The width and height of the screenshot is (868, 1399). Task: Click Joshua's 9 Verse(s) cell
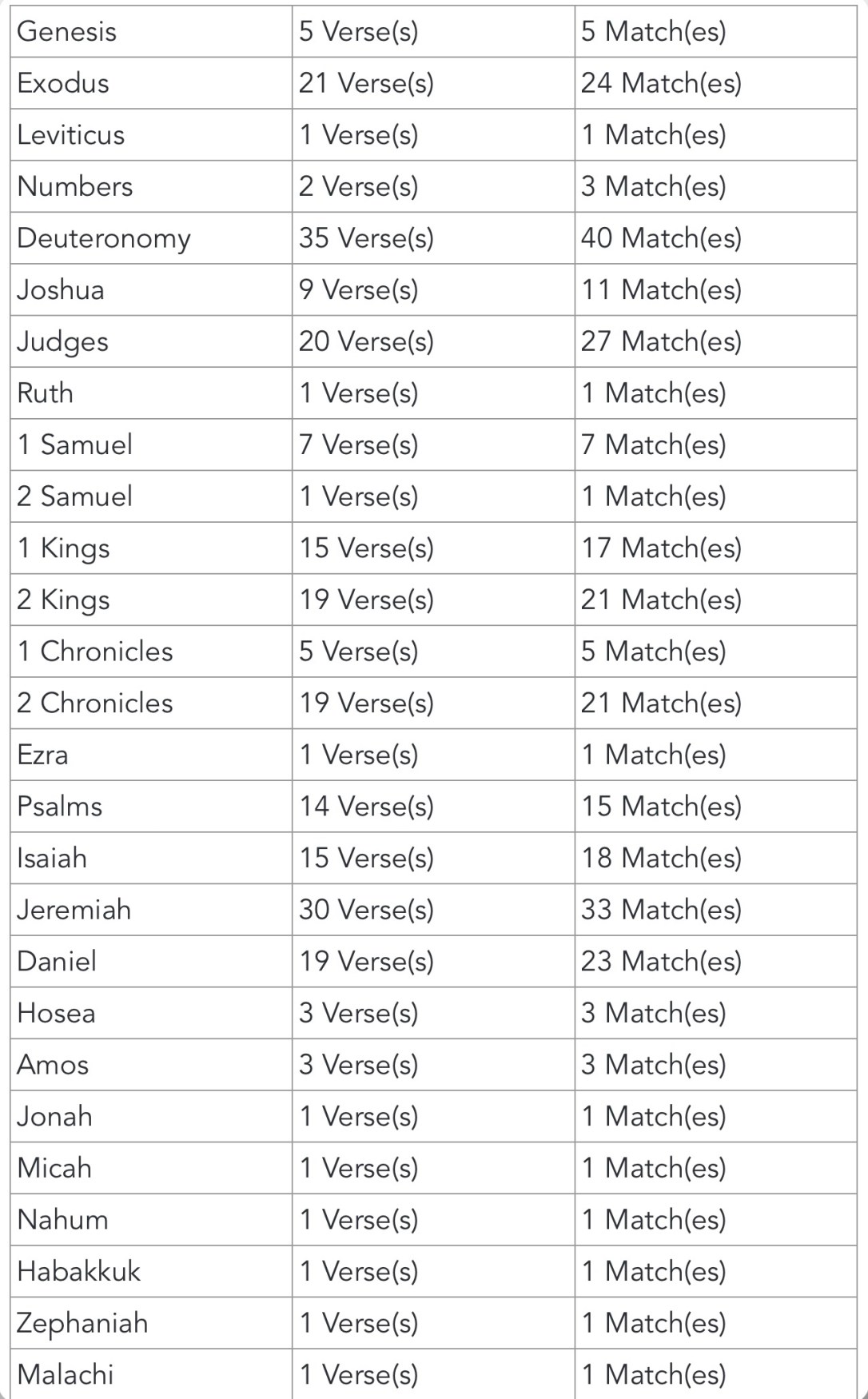(x=358, y=289)
